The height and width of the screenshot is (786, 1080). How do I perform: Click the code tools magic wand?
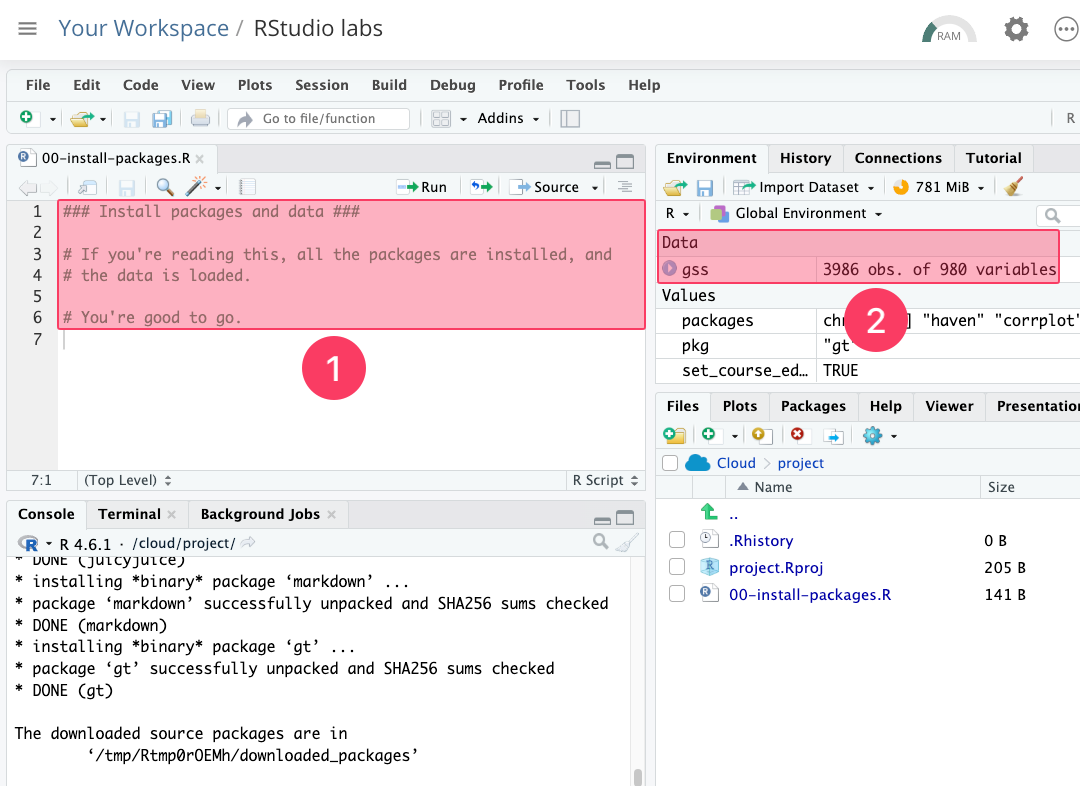click(x=196, y=186)
